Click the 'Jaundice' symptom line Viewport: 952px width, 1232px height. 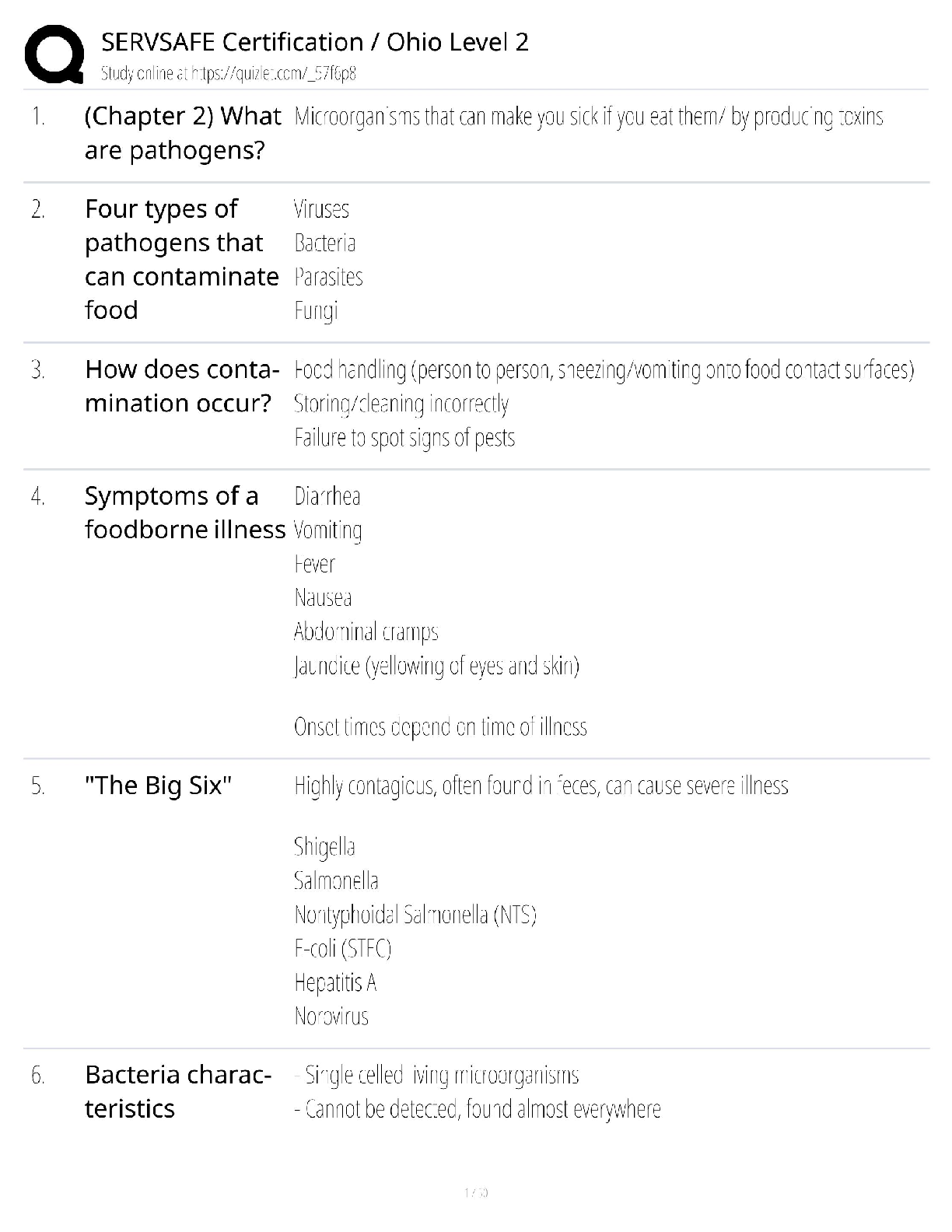[436, 666]
